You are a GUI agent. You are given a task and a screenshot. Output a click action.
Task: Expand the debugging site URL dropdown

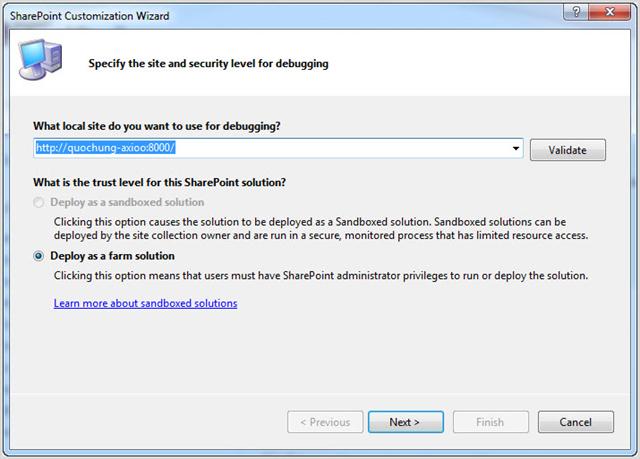(516, 148)
